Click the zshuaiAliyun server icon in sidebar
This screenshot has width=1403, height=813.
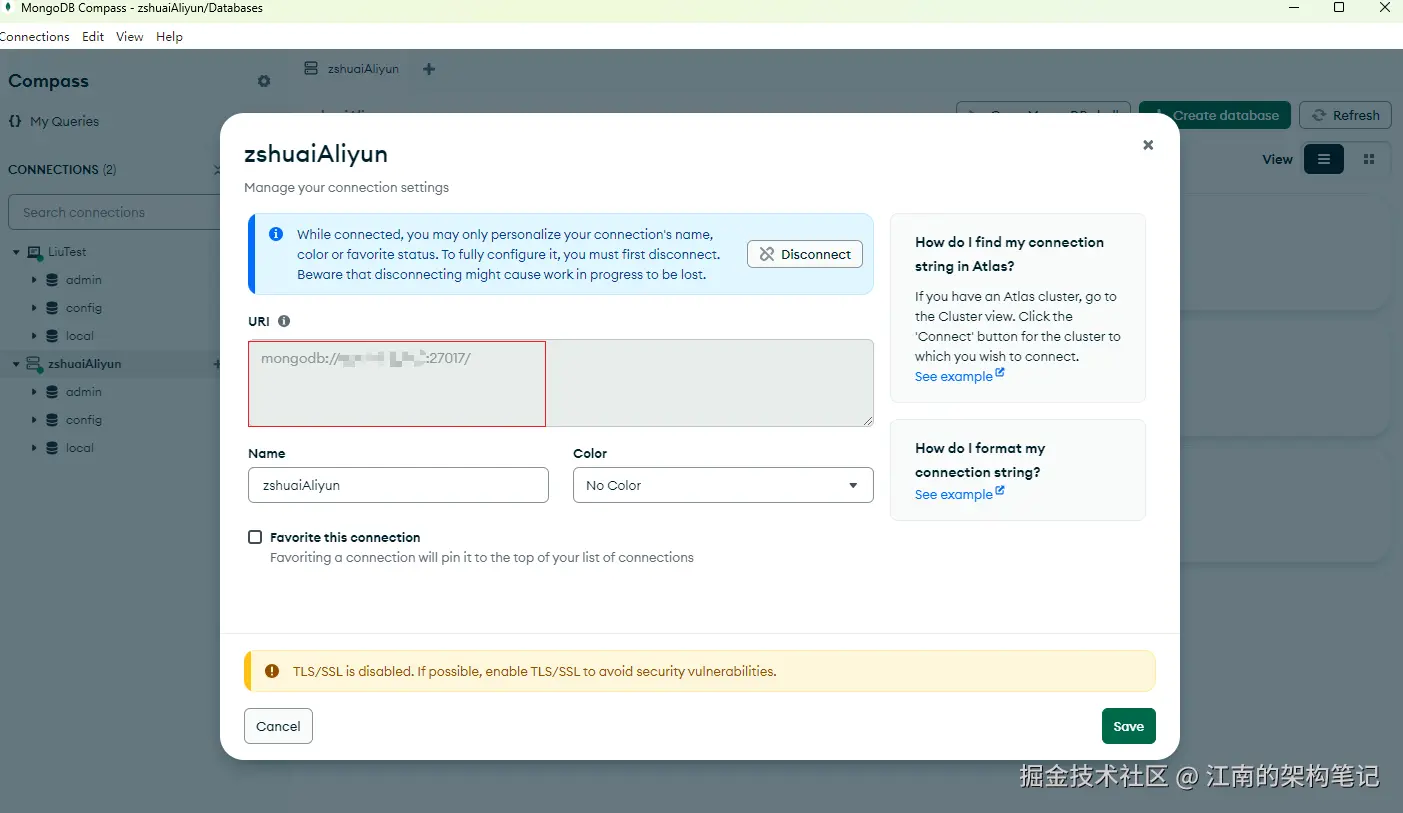[x=34, y=364]
